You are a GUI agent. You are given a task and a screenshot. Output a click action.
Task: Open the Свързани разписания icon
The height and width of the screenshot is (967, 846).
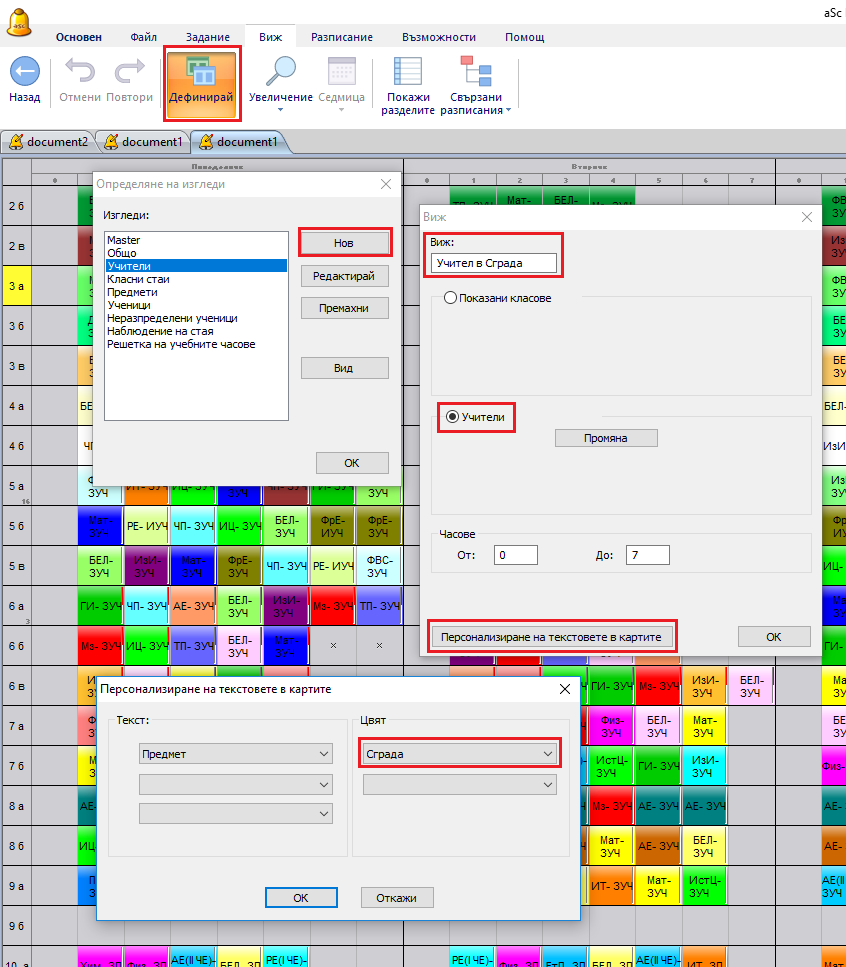tap(475, 72)
